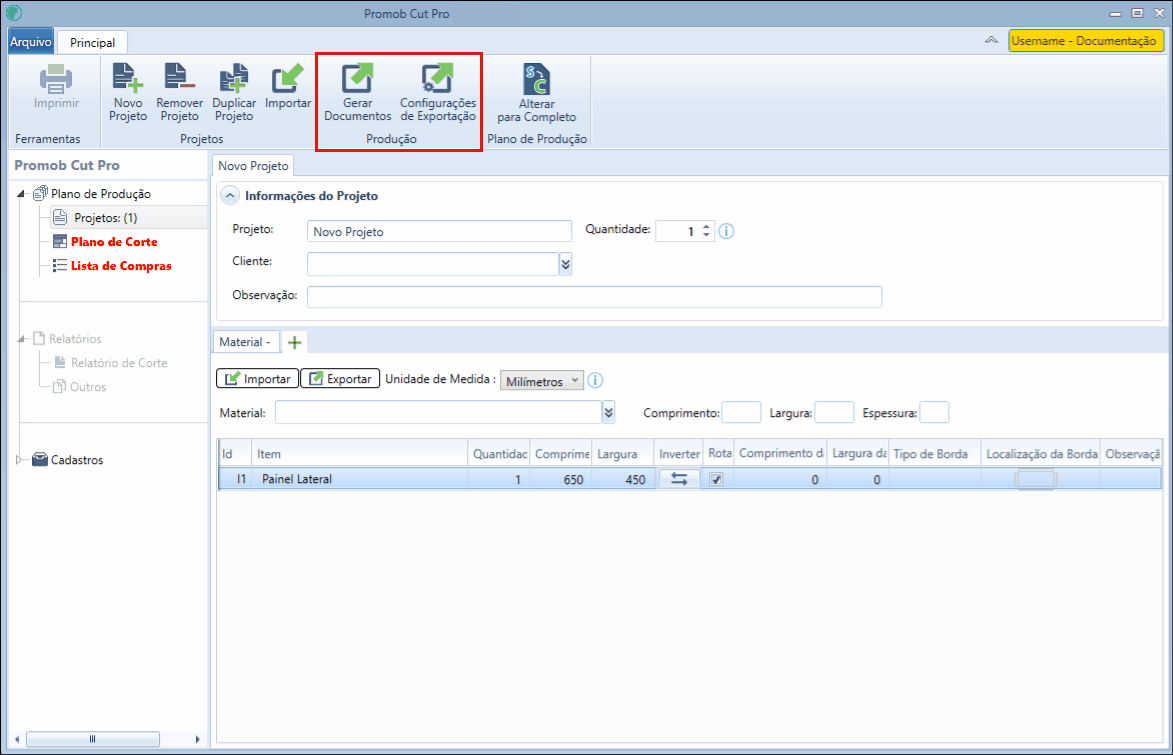This screenshot has height=755, width=1173.
Task: Click the Exportar button above the material table
Action: pyautogui.click(x=340, y=379)
